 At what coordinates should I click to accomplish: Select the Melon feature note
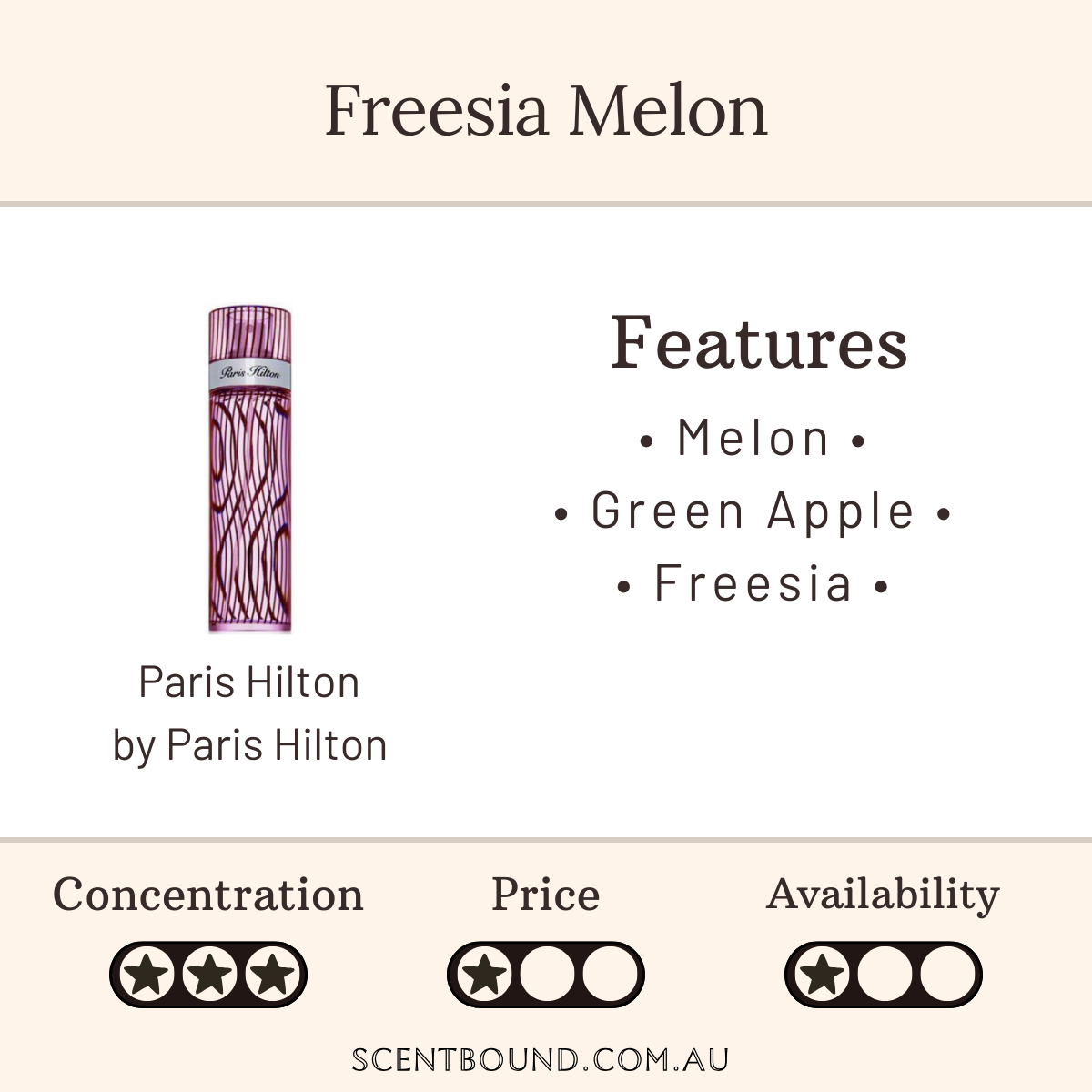753,439
